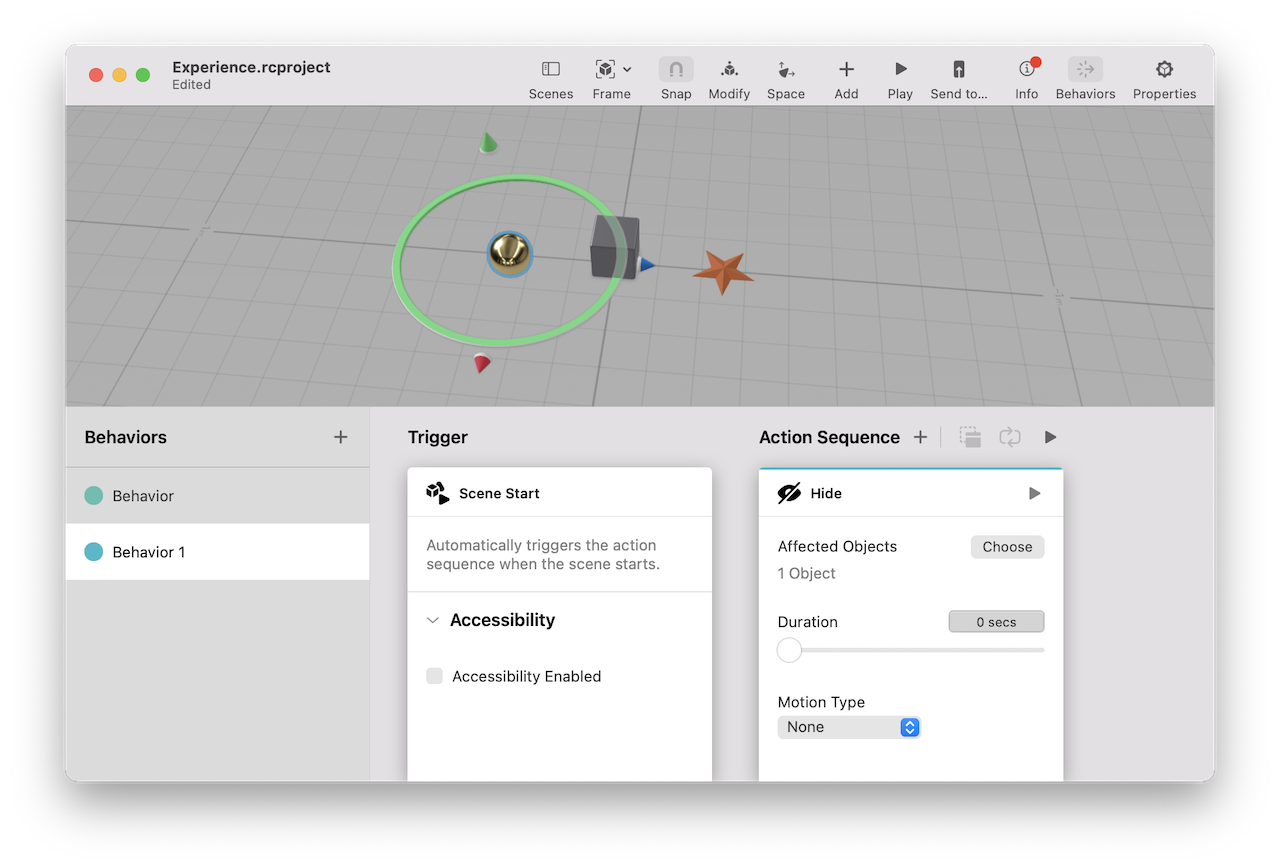Click the group actions icon

(x=970, y=437)
